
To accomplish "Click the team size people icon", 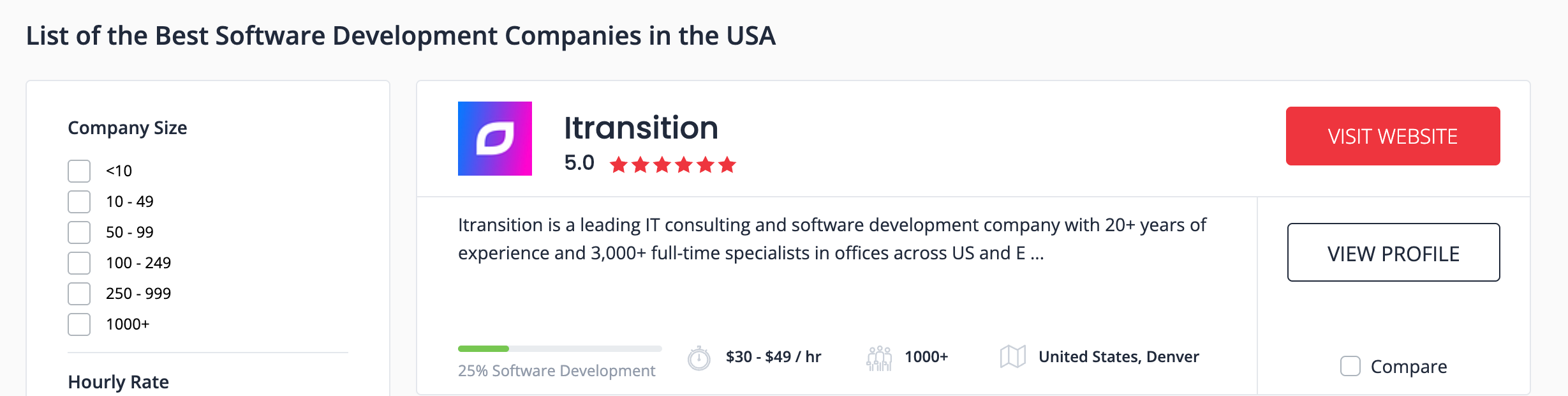I will point(879,358).
